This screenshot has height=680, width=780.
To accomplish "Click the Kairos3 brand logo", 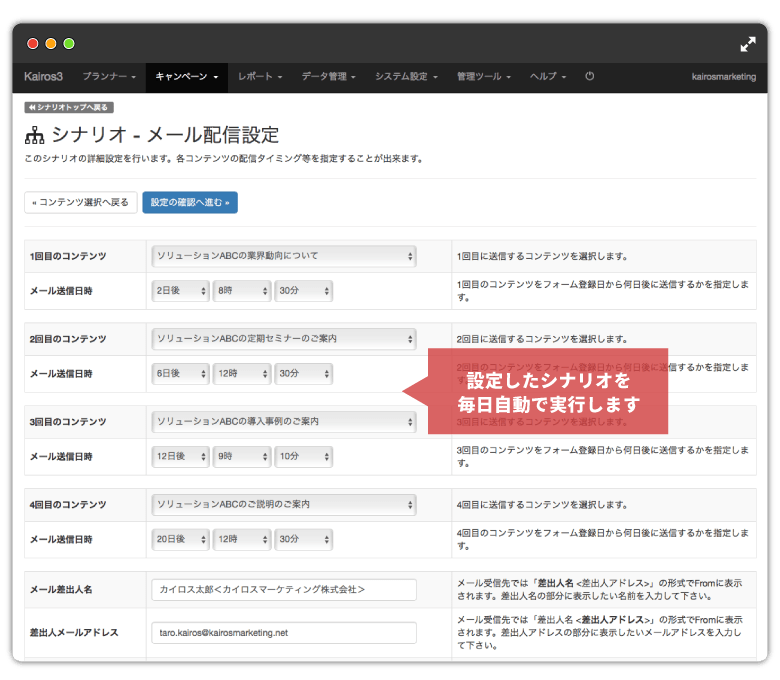I will [42, 77].
